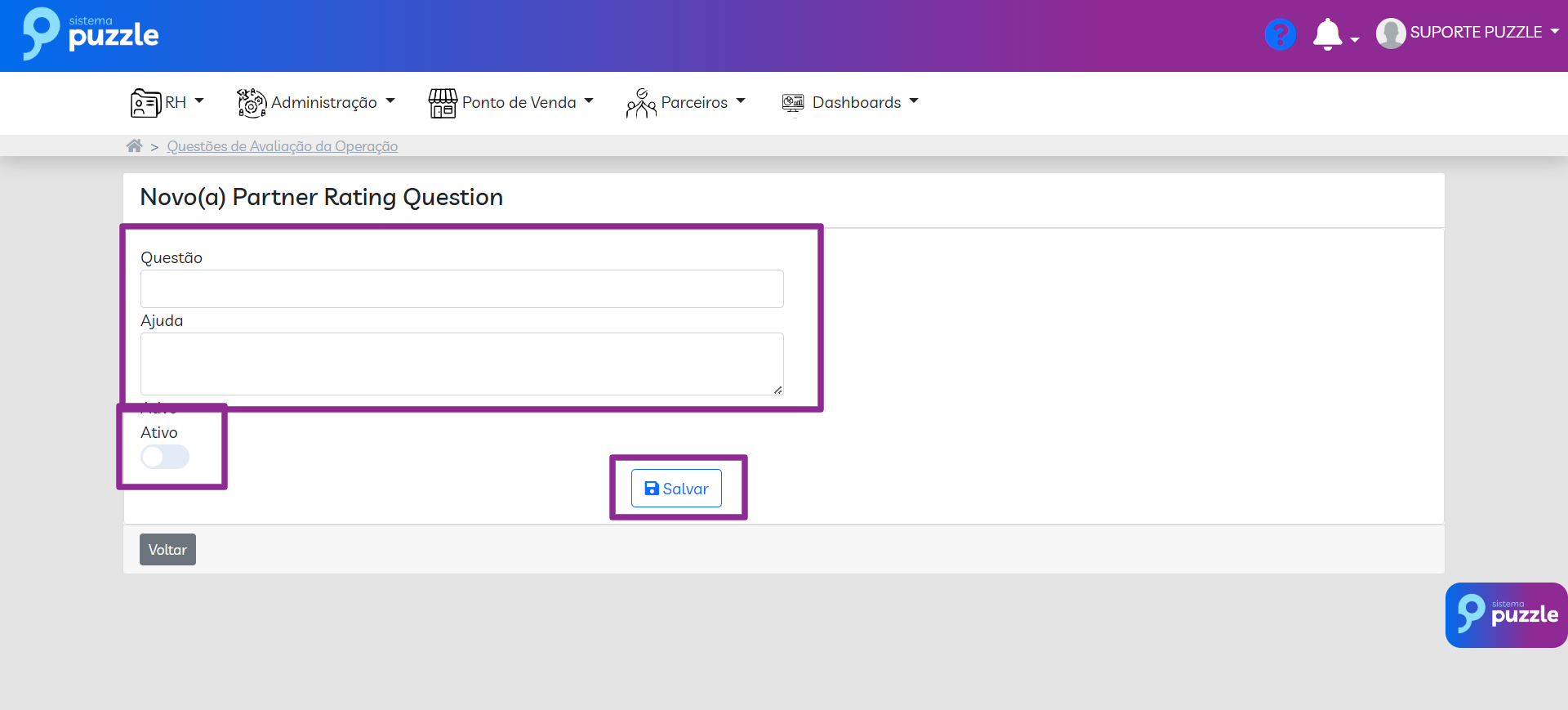
Task: Click the Administração gears icon
Action: (x=252, y=103)
